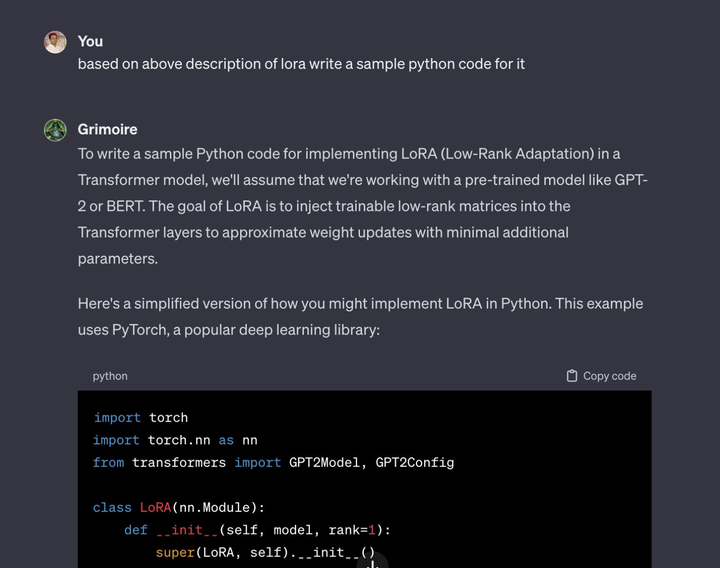Click the user profile avatar
Viewport: 720px width, 568px height.
[x=56, y=42]
